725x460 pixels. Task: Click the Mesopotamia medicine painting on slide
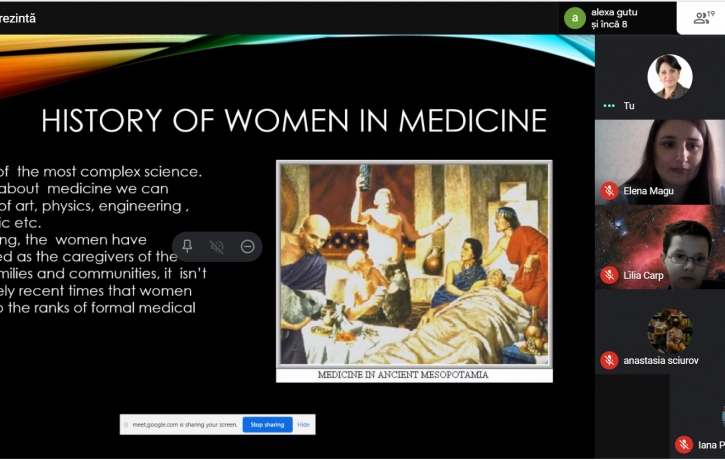414,264
